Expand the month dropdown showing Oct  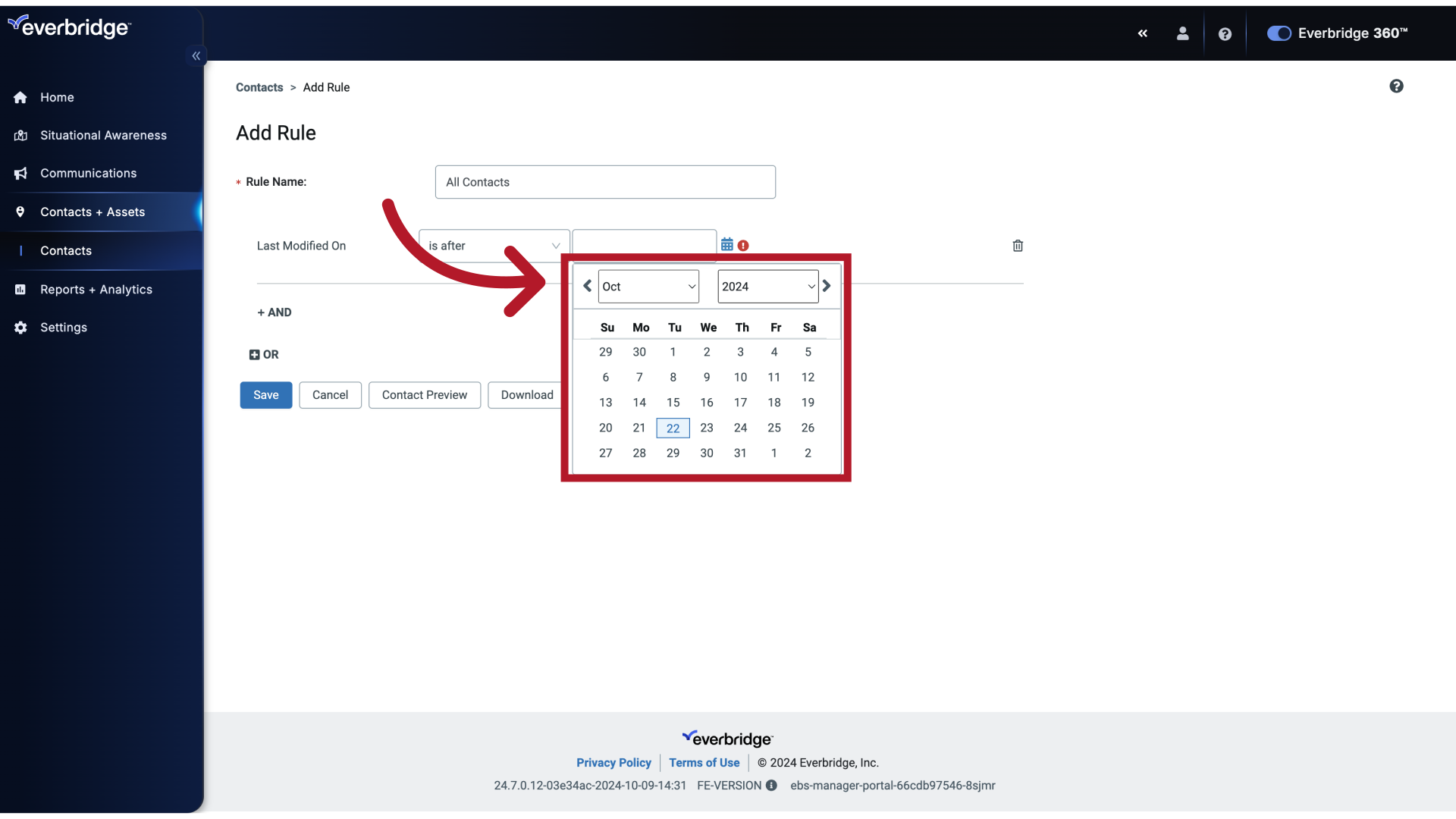[647, 286]
